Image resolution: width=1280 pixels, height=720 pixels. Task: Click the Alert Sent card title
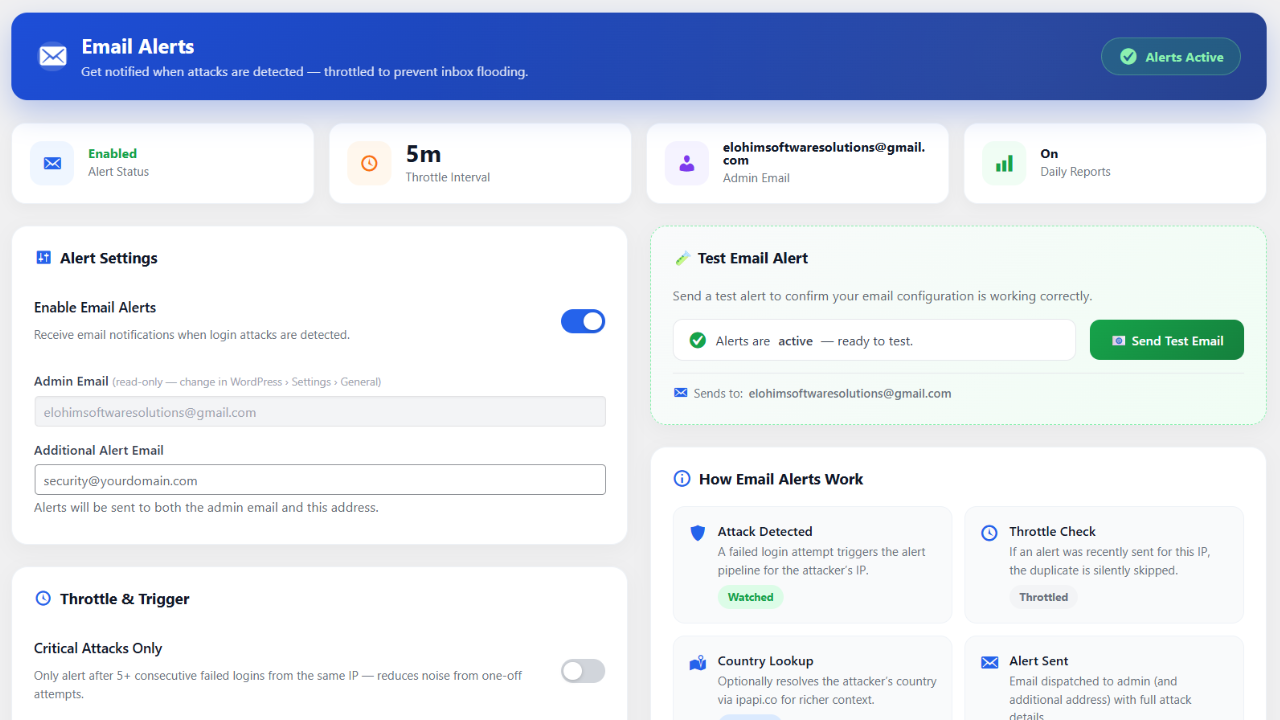(x=1039, y=661)
